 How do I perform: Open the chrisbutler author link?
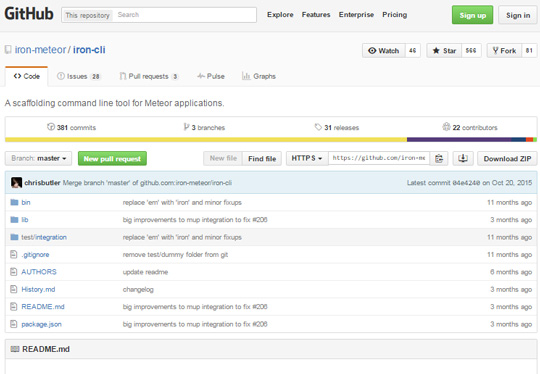click(42, 183)
